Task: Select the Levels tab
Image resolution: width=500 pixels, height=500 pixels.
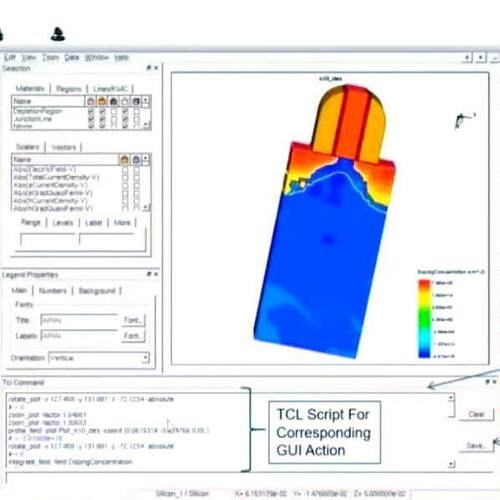Action: pyautogui.click(x=63, y=223)
